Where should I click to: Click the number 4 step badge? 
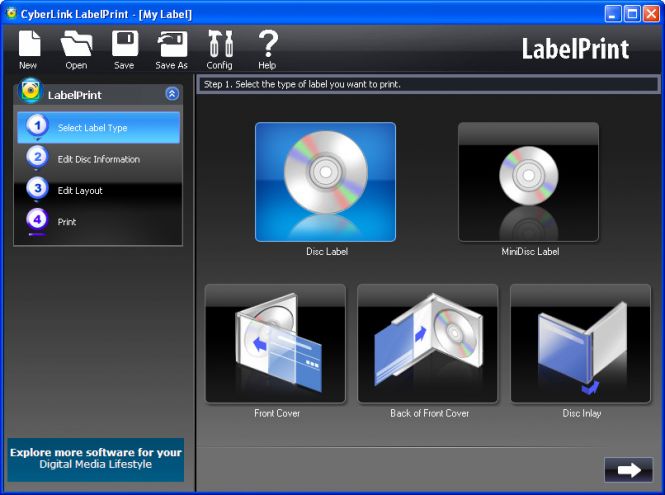coord(37,220)
